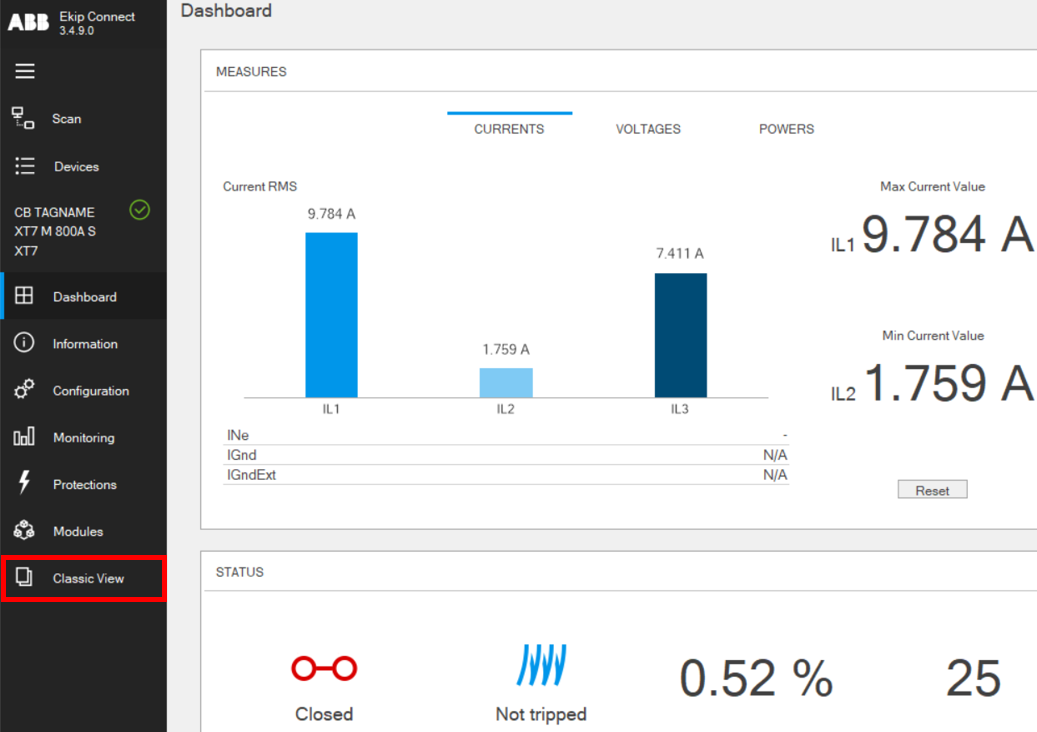This screenshot has height=732, width=1037.
Task: Click the Information circle icon
Action: point(24,343)
